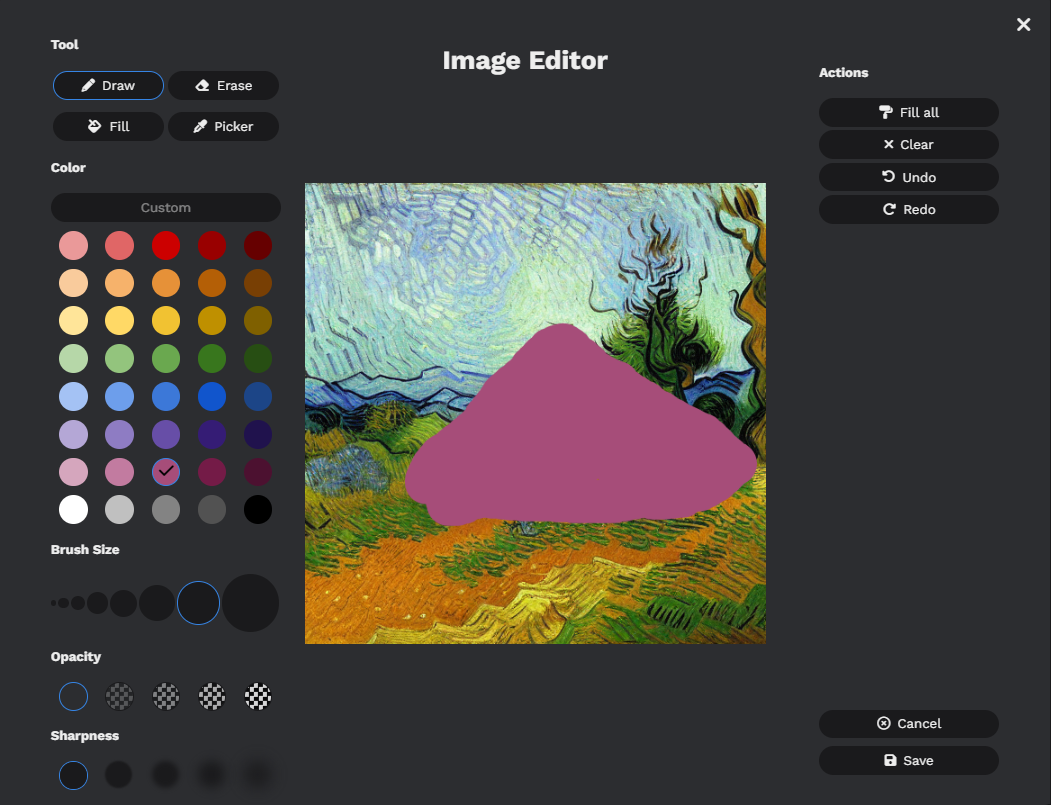Pick the pale green swatch
The width and height of the screenshot is (1051, 805).
point(74,359)
